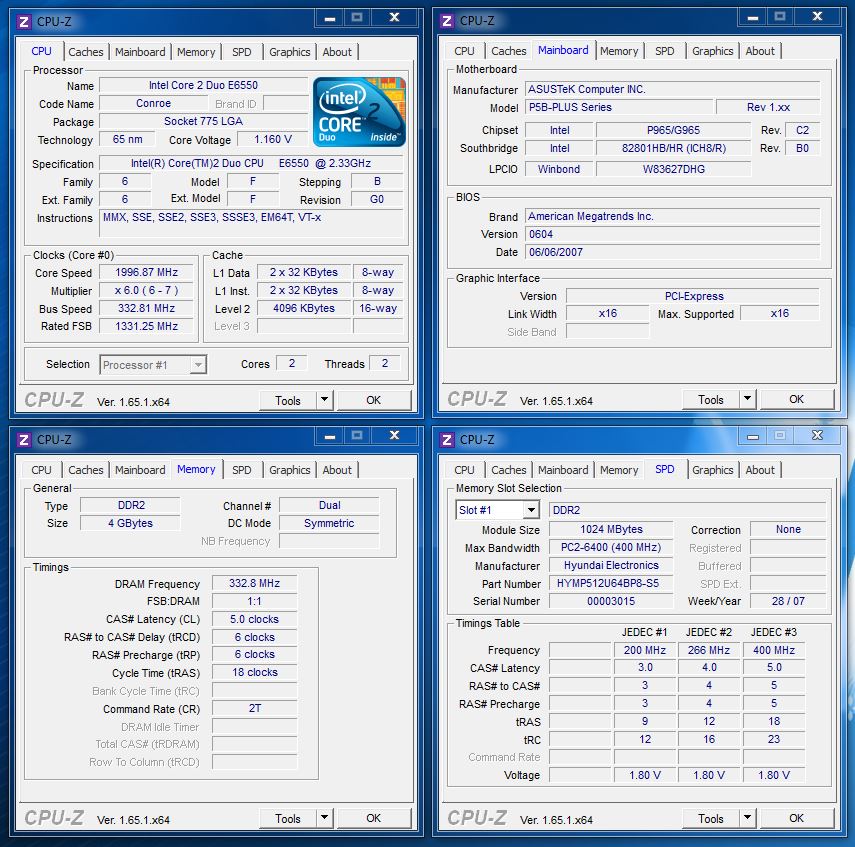The width and height of the screenshot is (855, 847).
Task: Switch to the Mainboard tab in the SPD window
Action: (x=563, y=470)
